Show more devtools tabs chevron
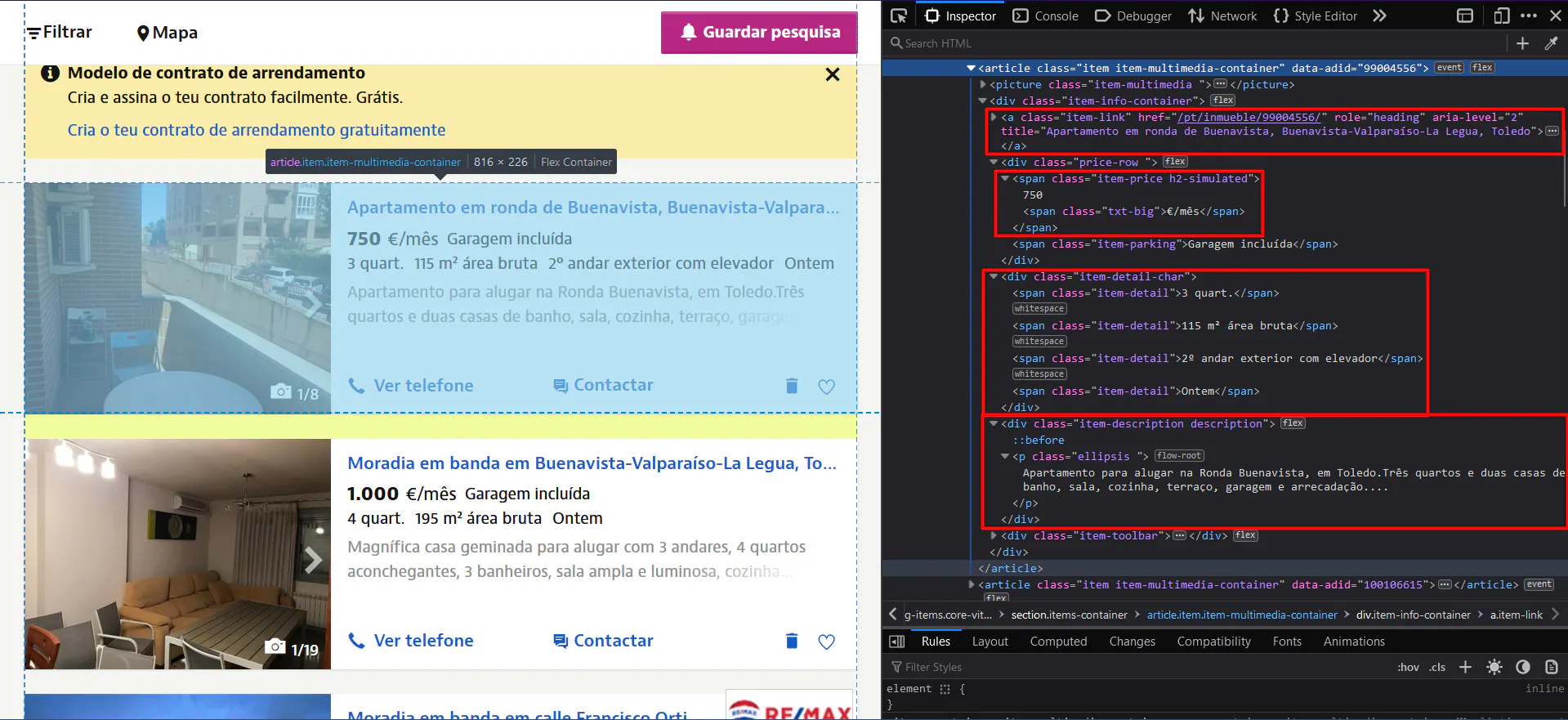Screen dimensions: 1568x720 [1379, 16]
